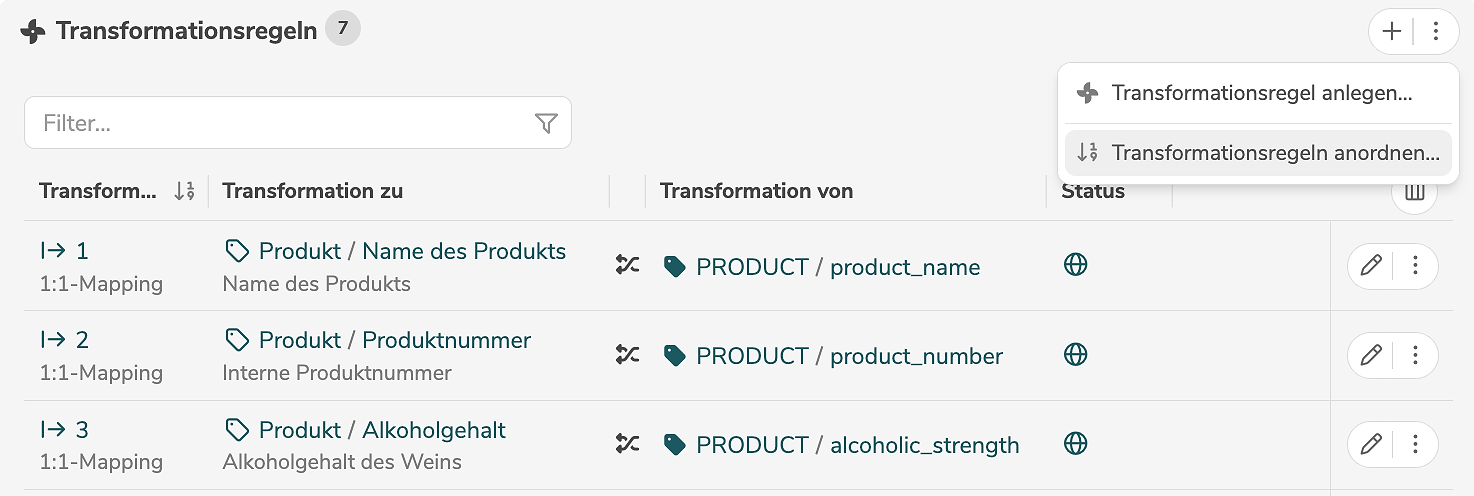Sort by the Transformation number column
Screen dimensions: 1474x496
[x=183, y=191]
